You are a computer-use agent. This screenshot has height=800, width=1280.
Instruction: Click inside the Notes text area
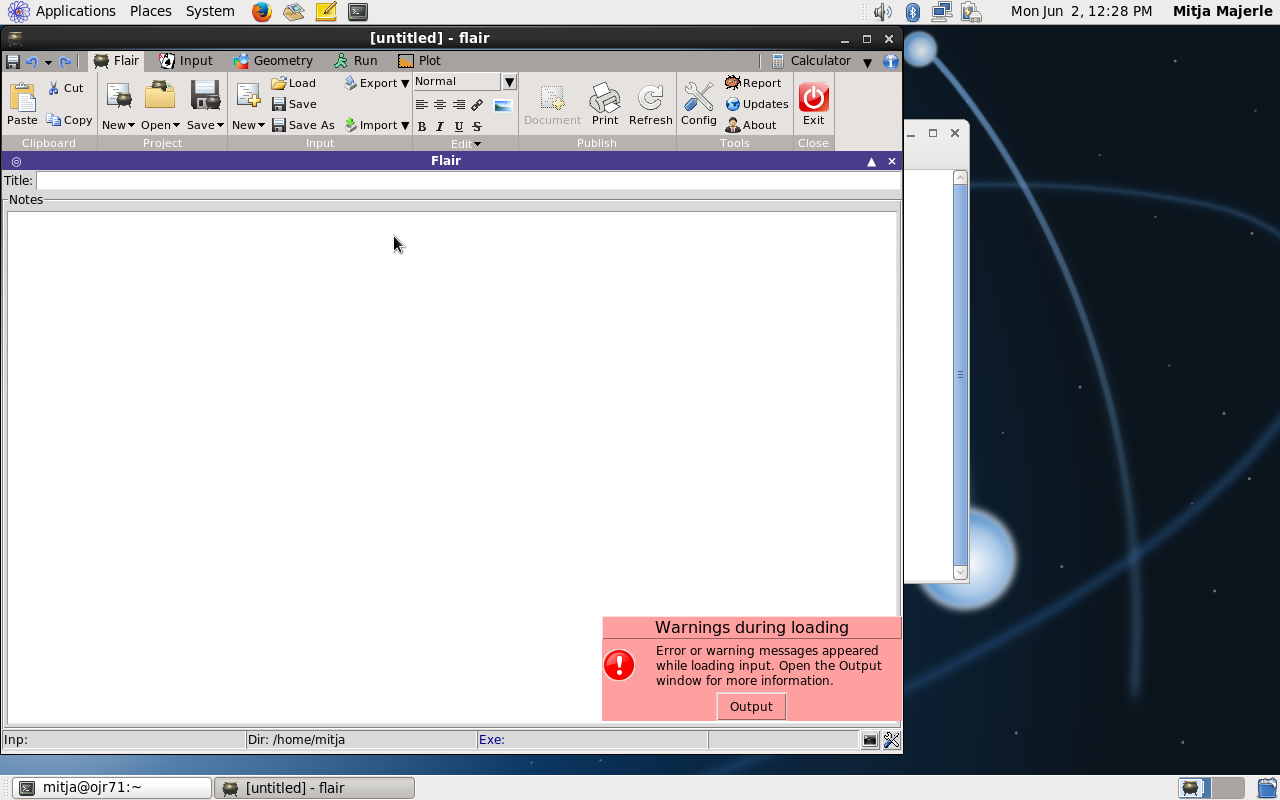(x=452, y=467)
